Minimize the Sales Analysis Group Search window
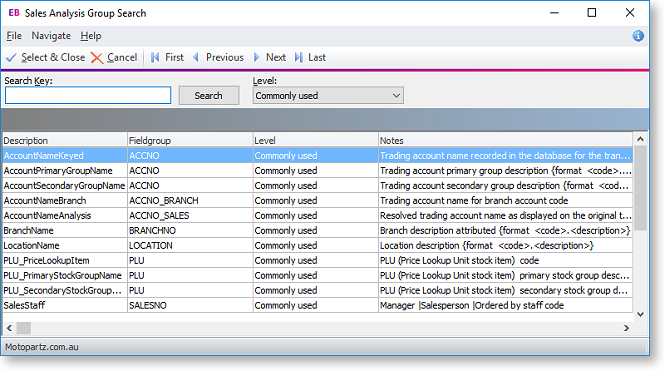This screenshot has height=371, width=665. pos(554,13)
